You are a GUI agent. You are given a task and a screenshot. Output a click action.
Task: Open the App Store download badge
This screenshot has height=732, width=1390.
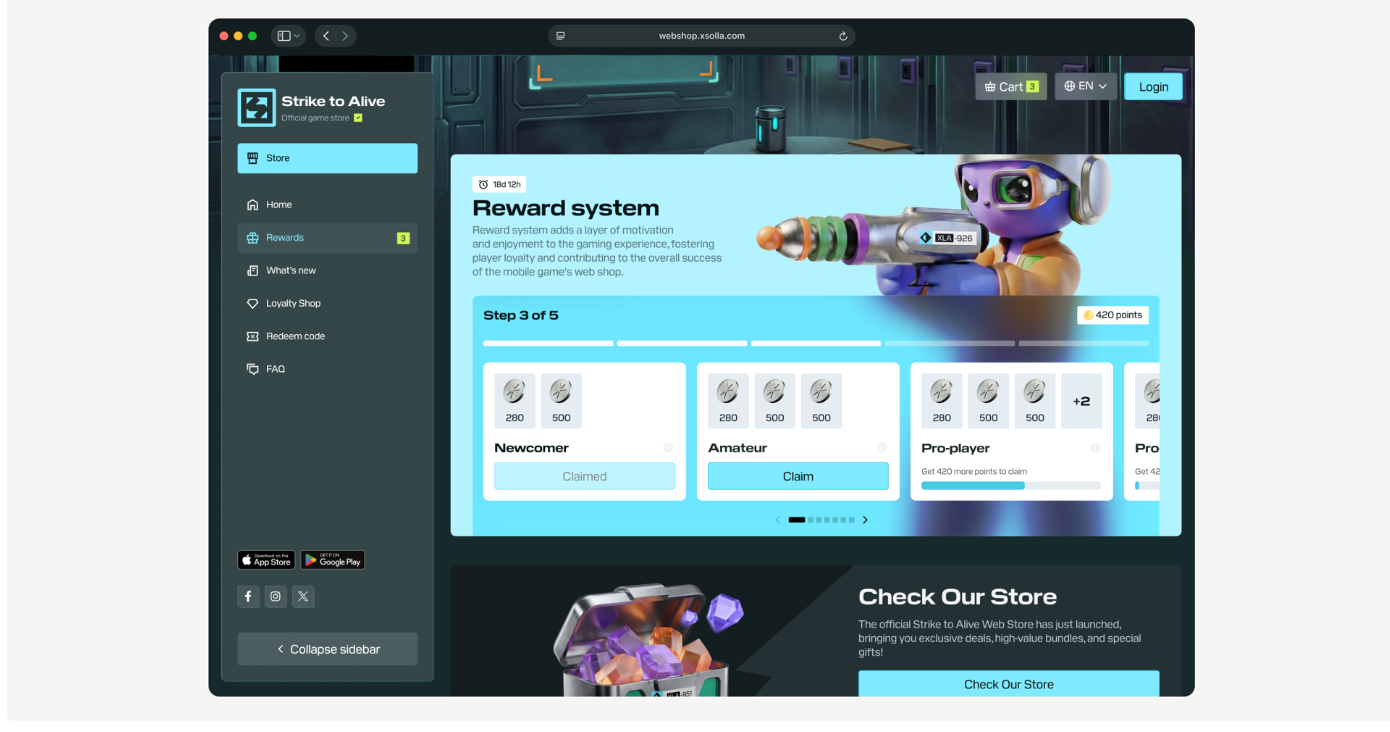pos(266,560)
